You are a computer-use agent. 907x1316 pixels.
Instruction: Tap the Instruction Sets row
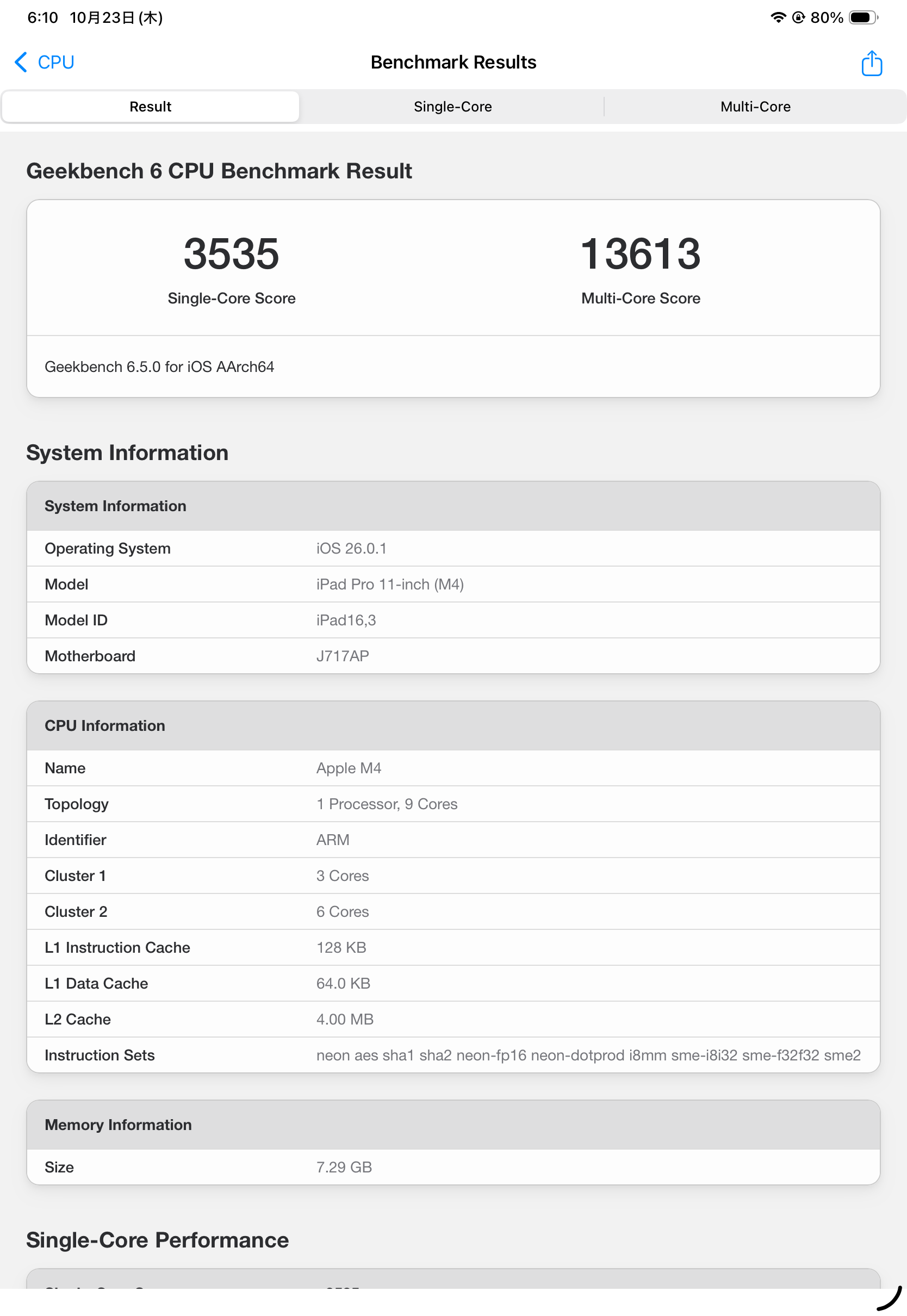click(x=453, y=1054)
